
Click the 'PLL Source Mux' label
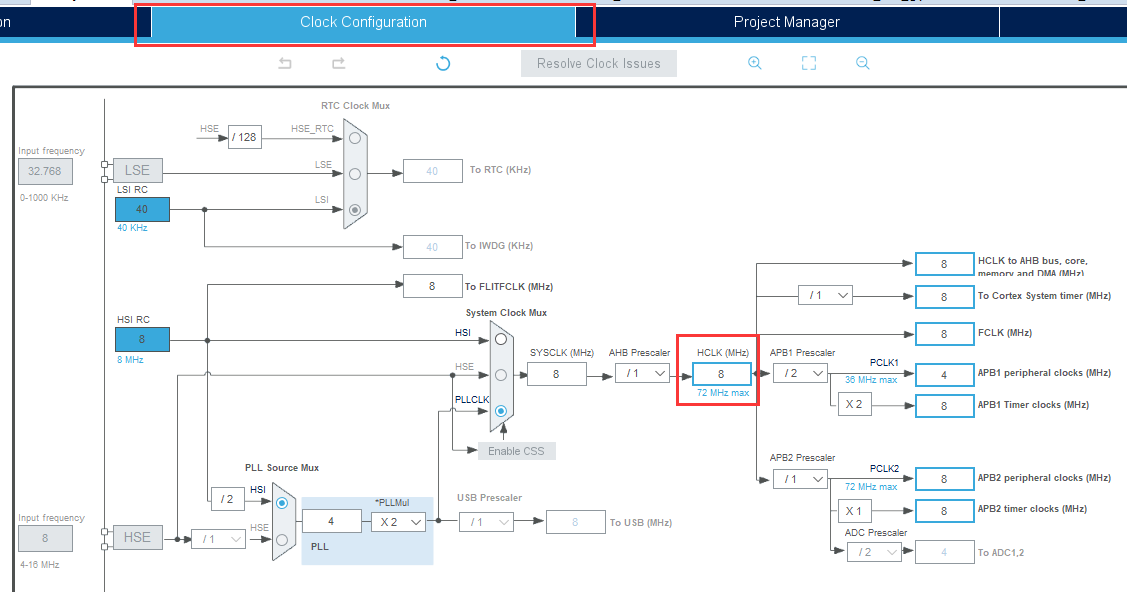pos(282,468)
